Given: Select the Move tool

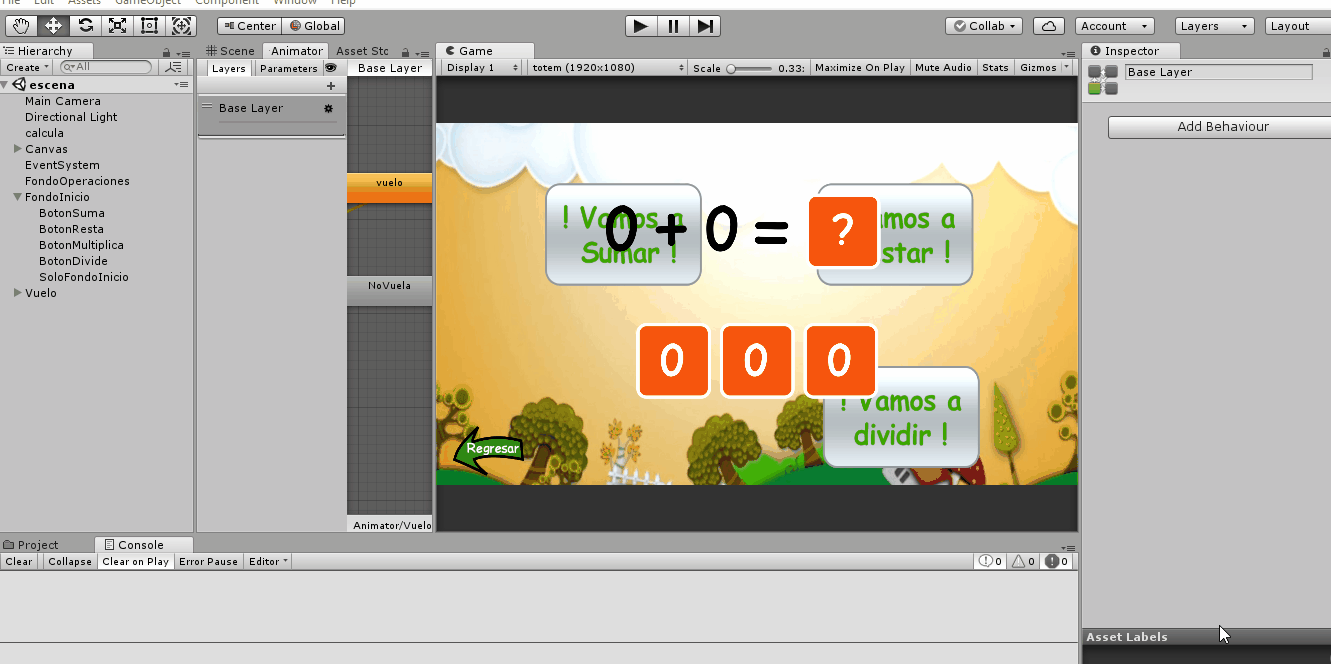Looking at the screenshot, I should tap(54, 26).
